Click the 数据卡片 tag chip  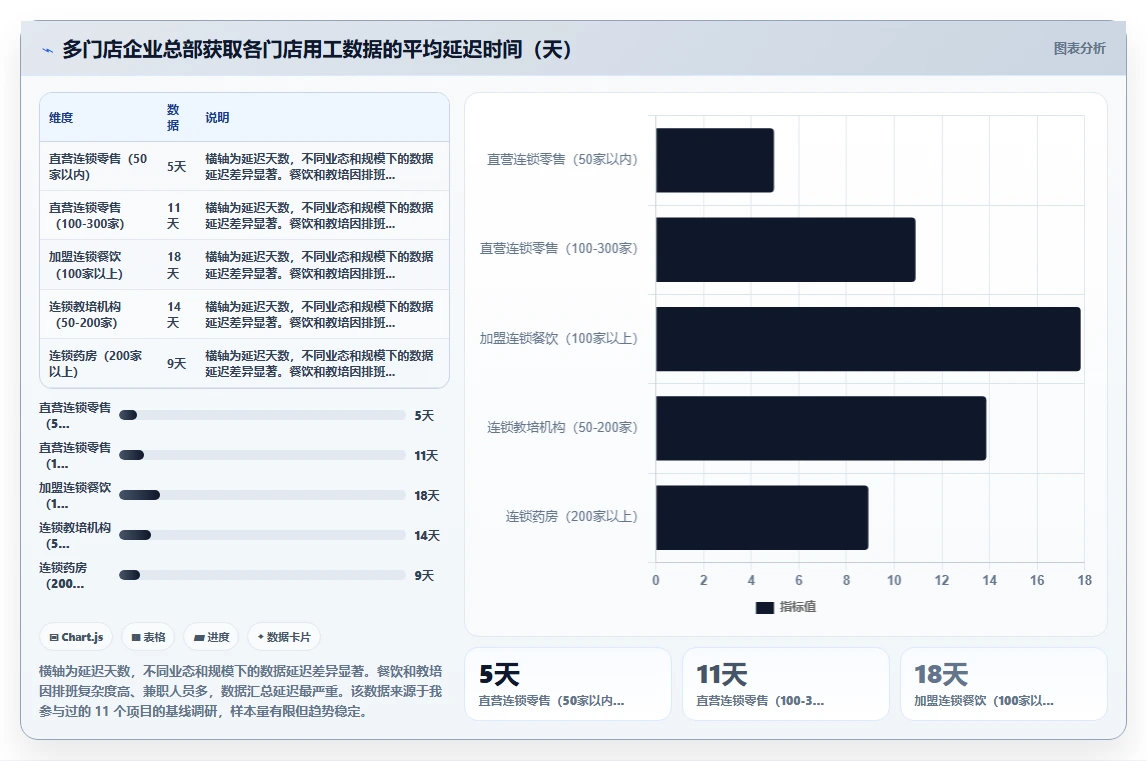coord(284,637)
